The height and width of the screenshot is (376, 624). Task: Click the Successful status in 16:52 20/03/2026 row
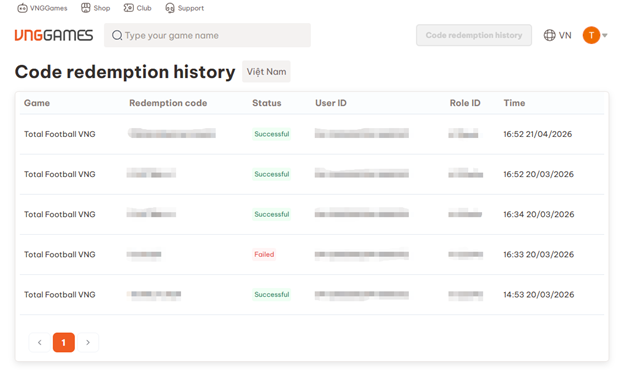click(272, 174)
